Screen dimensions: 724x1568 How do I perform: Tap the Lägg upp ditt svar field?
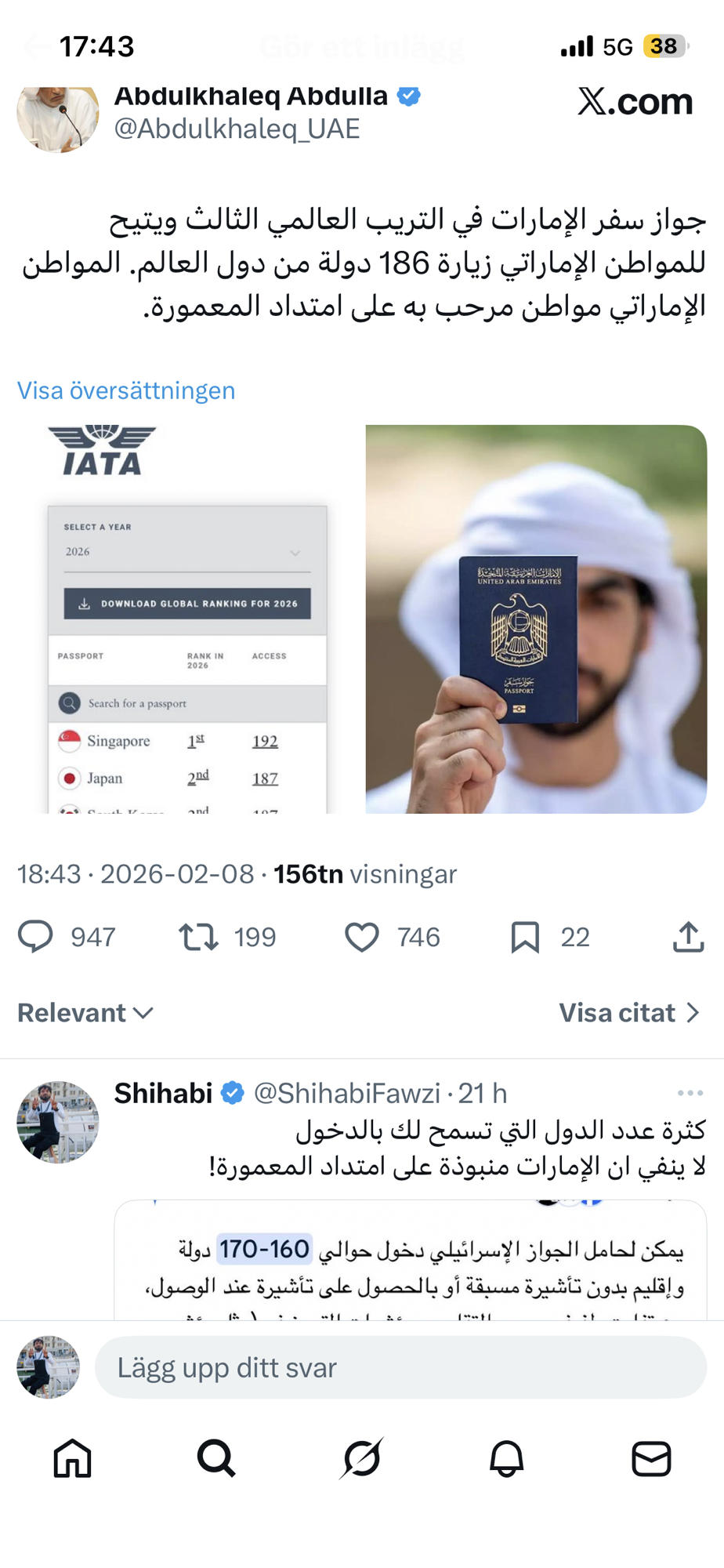(400, 1367)
